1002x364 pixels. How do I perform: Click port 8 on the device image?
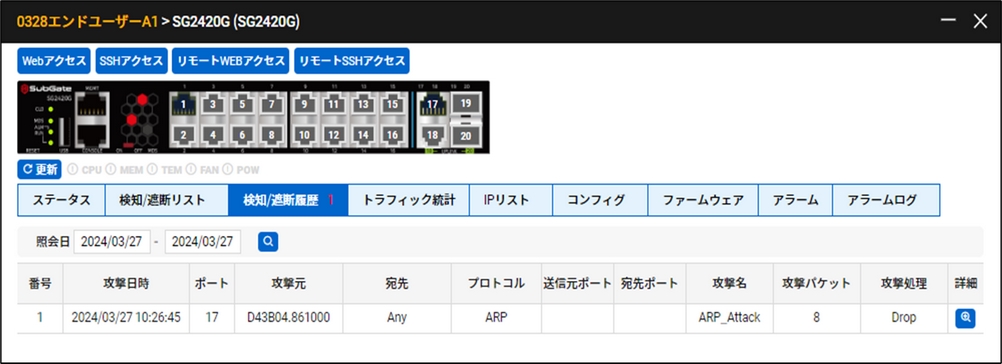[272, 135]
